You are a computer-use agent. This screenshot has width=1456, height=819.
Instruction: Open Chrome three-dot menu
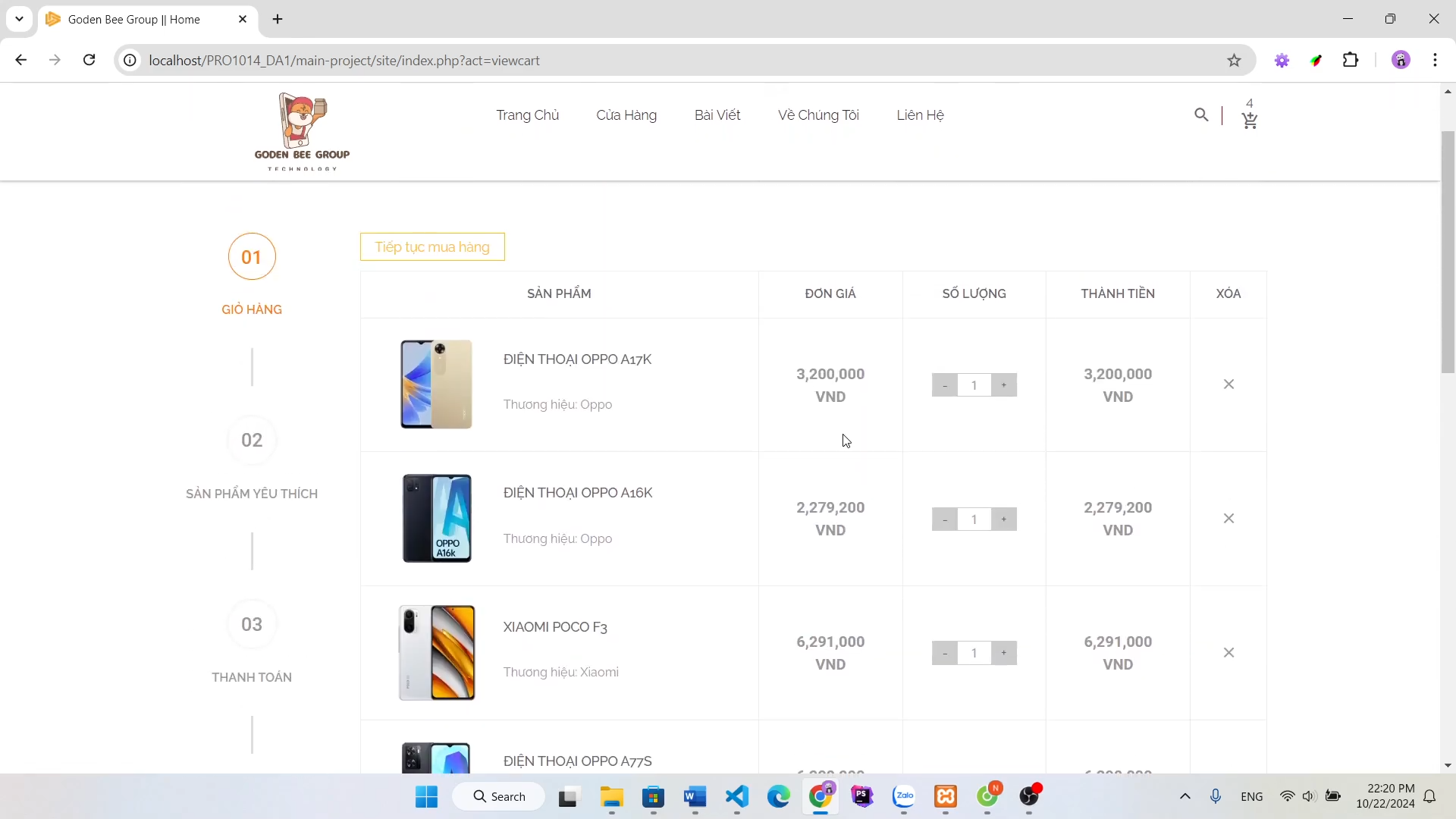point(1436,60)
